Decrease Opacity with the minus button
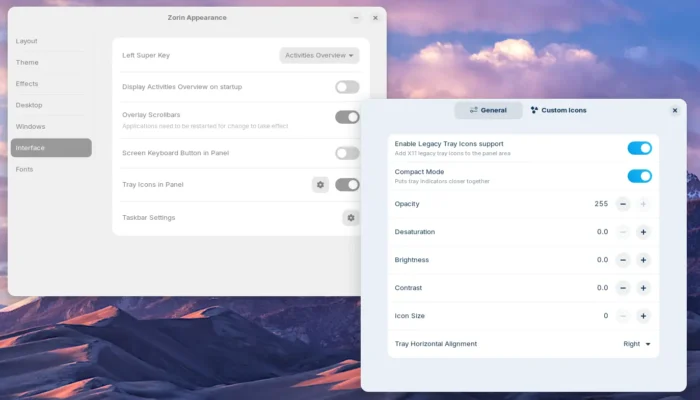 pyautogui.click(x=623, y=204)
